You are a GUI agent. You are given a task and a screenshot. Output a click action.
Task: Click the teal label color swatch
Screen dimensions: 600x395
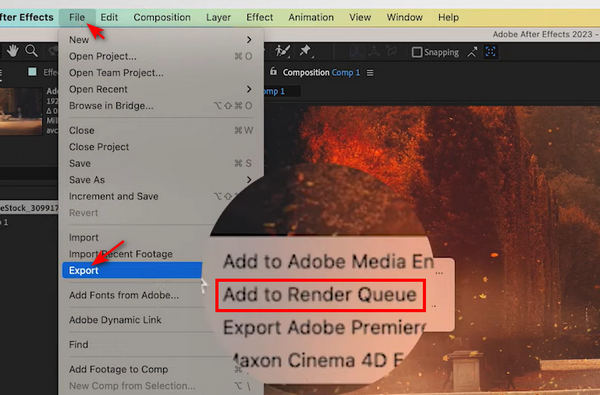point(33,72)
